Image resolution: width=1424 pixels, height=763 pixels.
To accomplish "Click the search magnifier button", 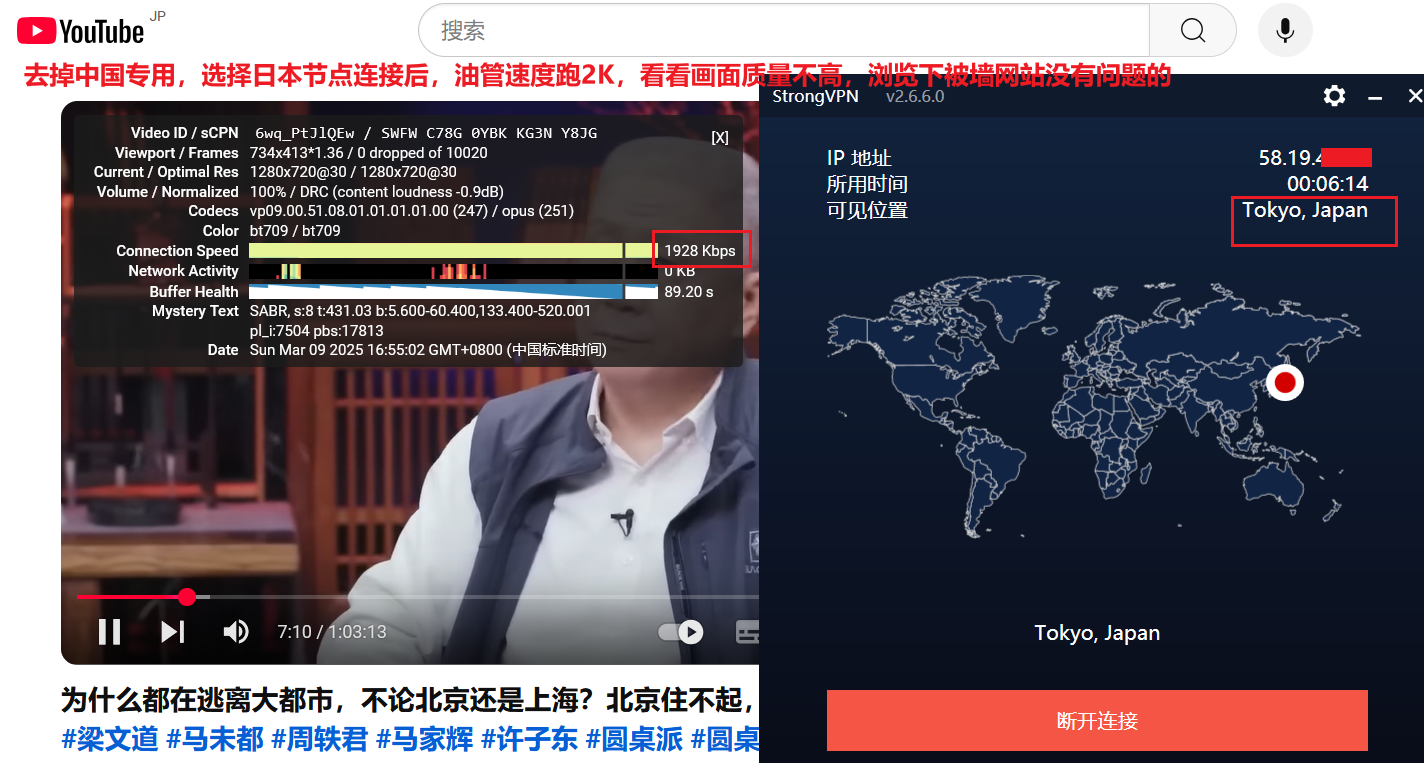I will point(1192,30).
